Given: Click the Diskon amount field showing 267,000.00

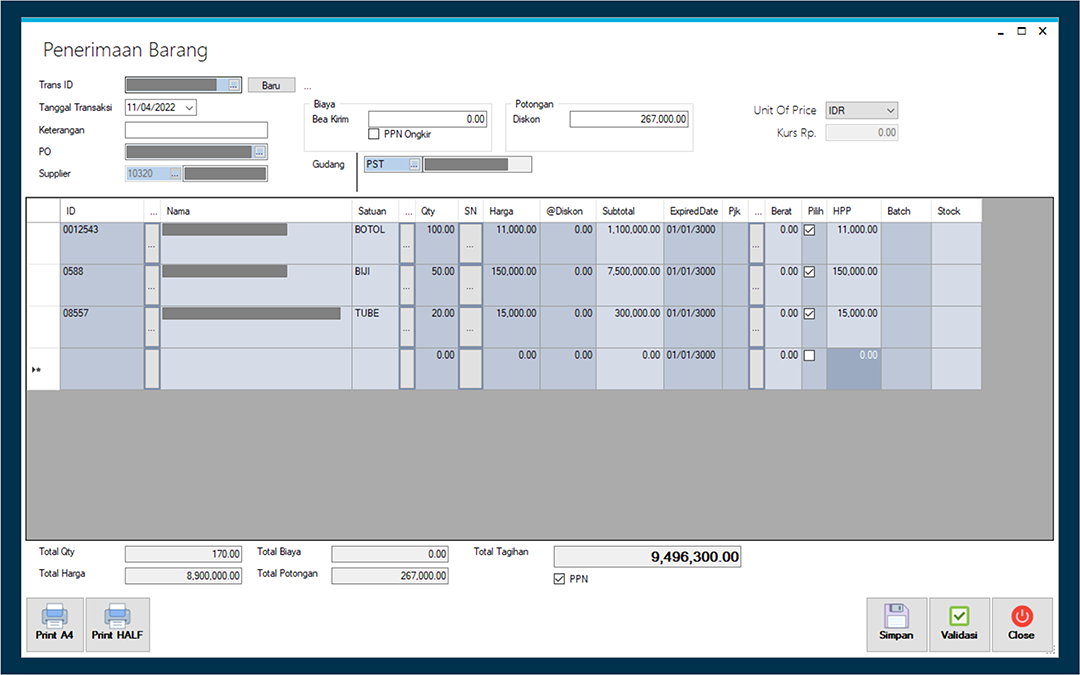Looking at the screenshot, I should click(x=629, y=119).
